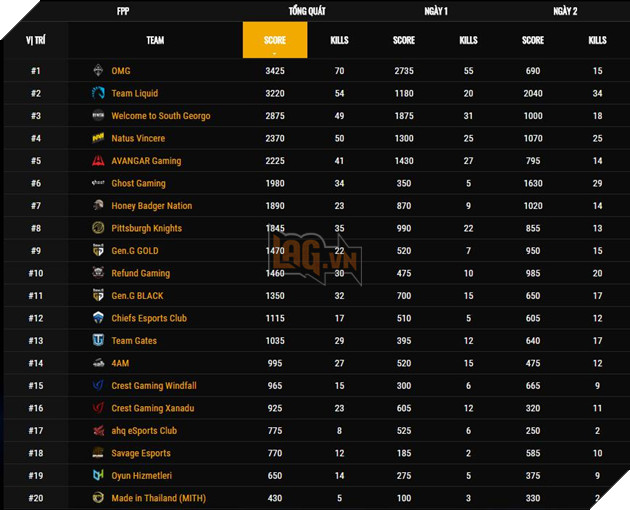The width and height of the screenshot is (630, 510).
Task: Open the Team Liquid link
Action: coord(135,93)
